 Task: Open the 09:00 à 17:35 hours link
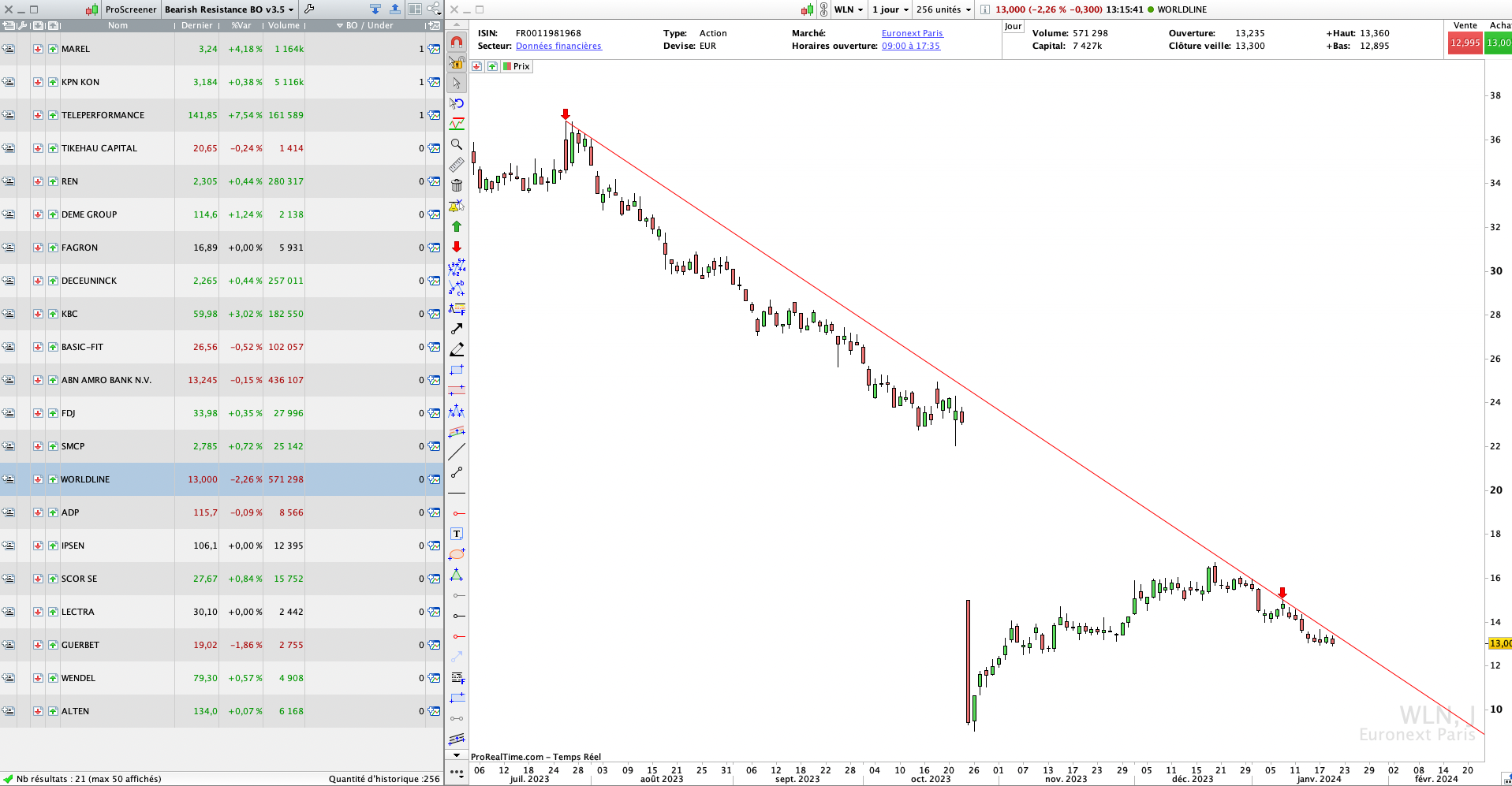[x=911, y=46]
